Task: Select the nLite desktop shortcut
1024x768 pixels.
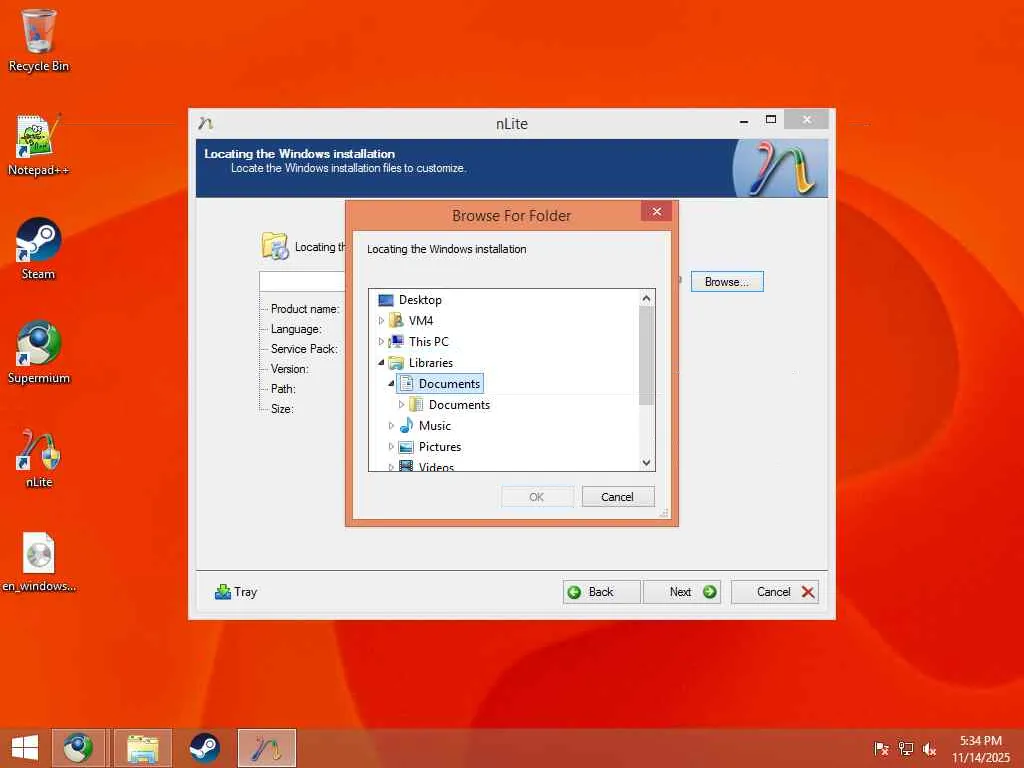Action: pyautogui.click(x=39, y=457)
